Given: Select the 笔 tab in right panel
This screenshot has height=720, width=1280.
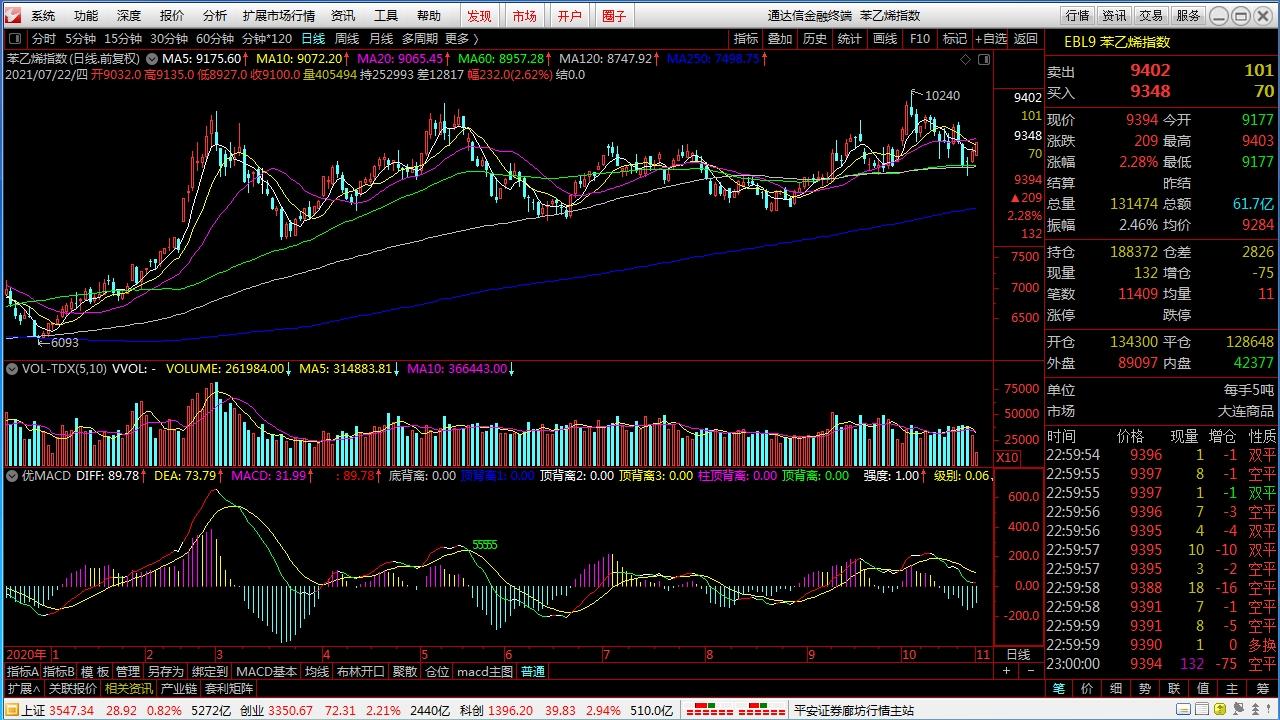Looking at the screenshot, I should [x=1059, y=689].
